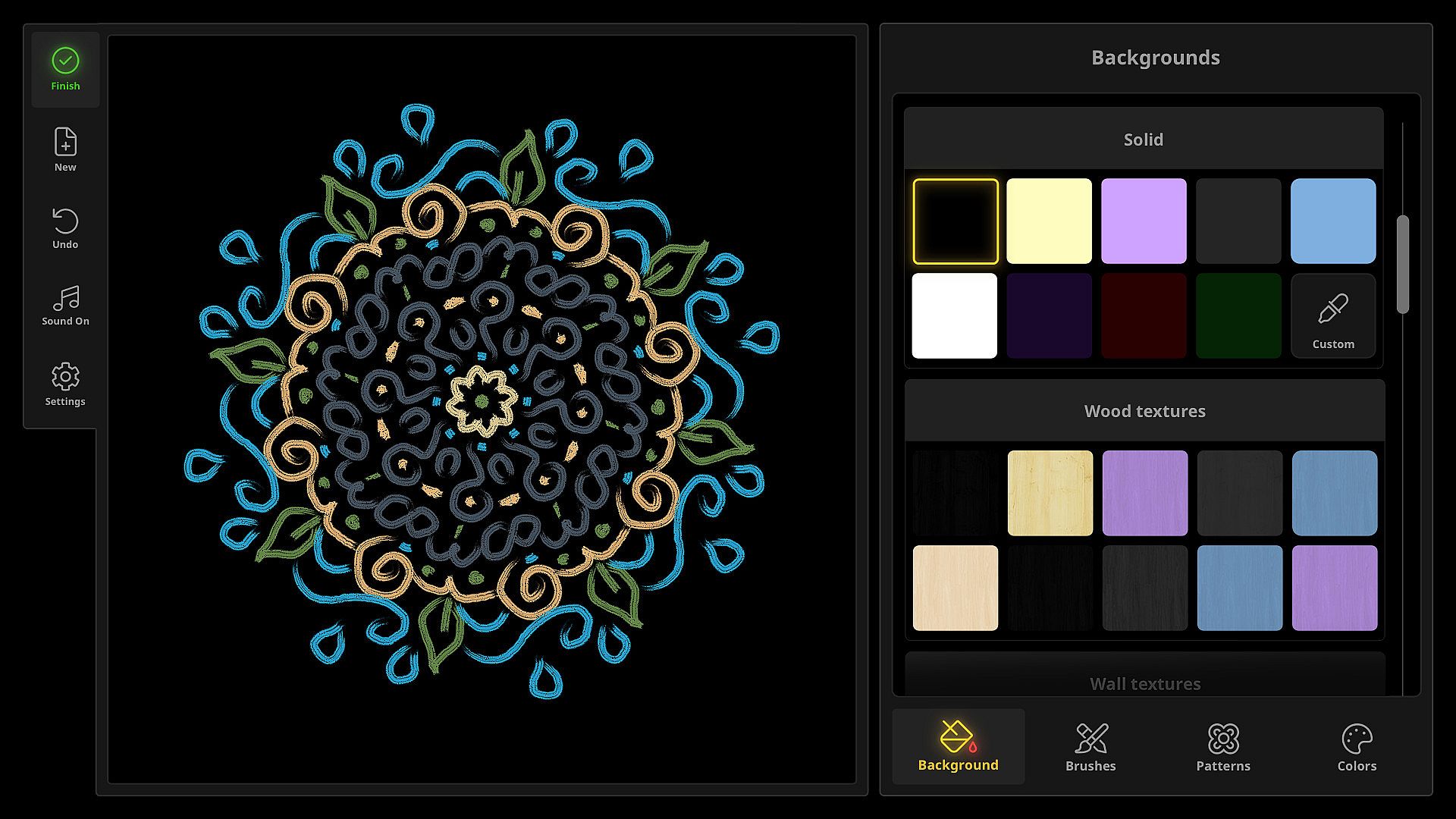Select the lavender purple solid swatch
Screen dimensions: 1456x819
1144,221
